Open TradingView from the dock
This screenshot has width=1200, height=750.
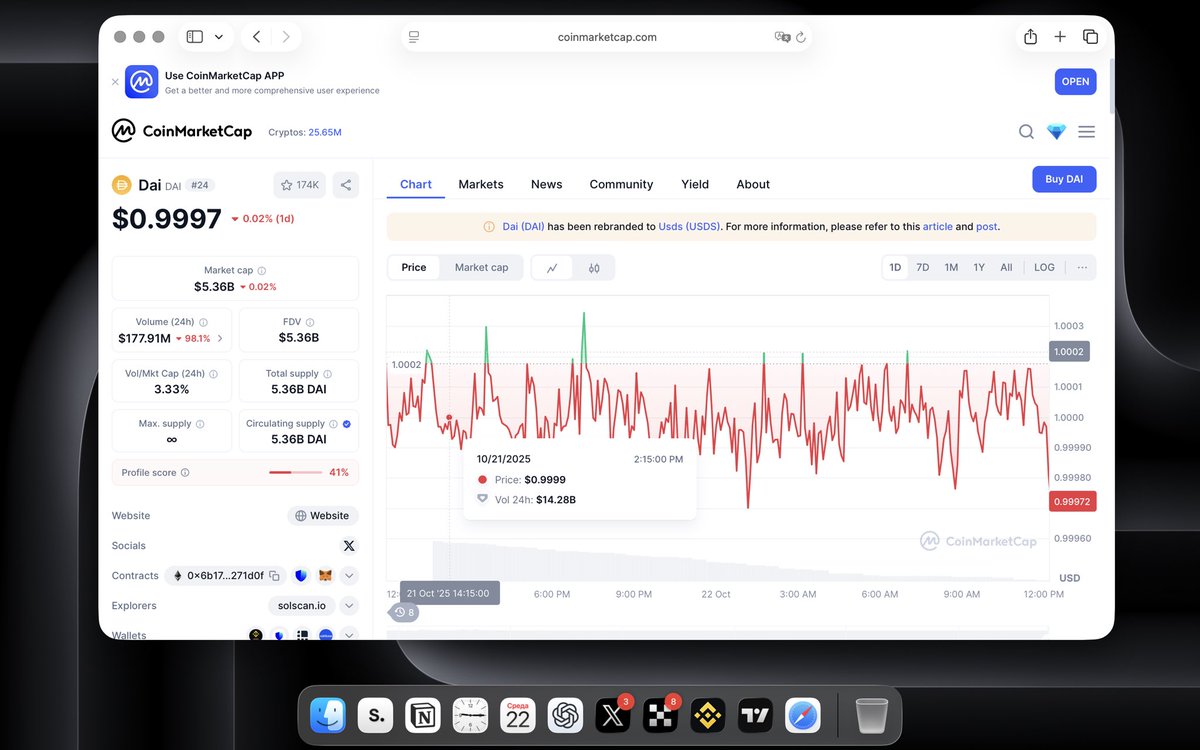[x=756, y=715]
